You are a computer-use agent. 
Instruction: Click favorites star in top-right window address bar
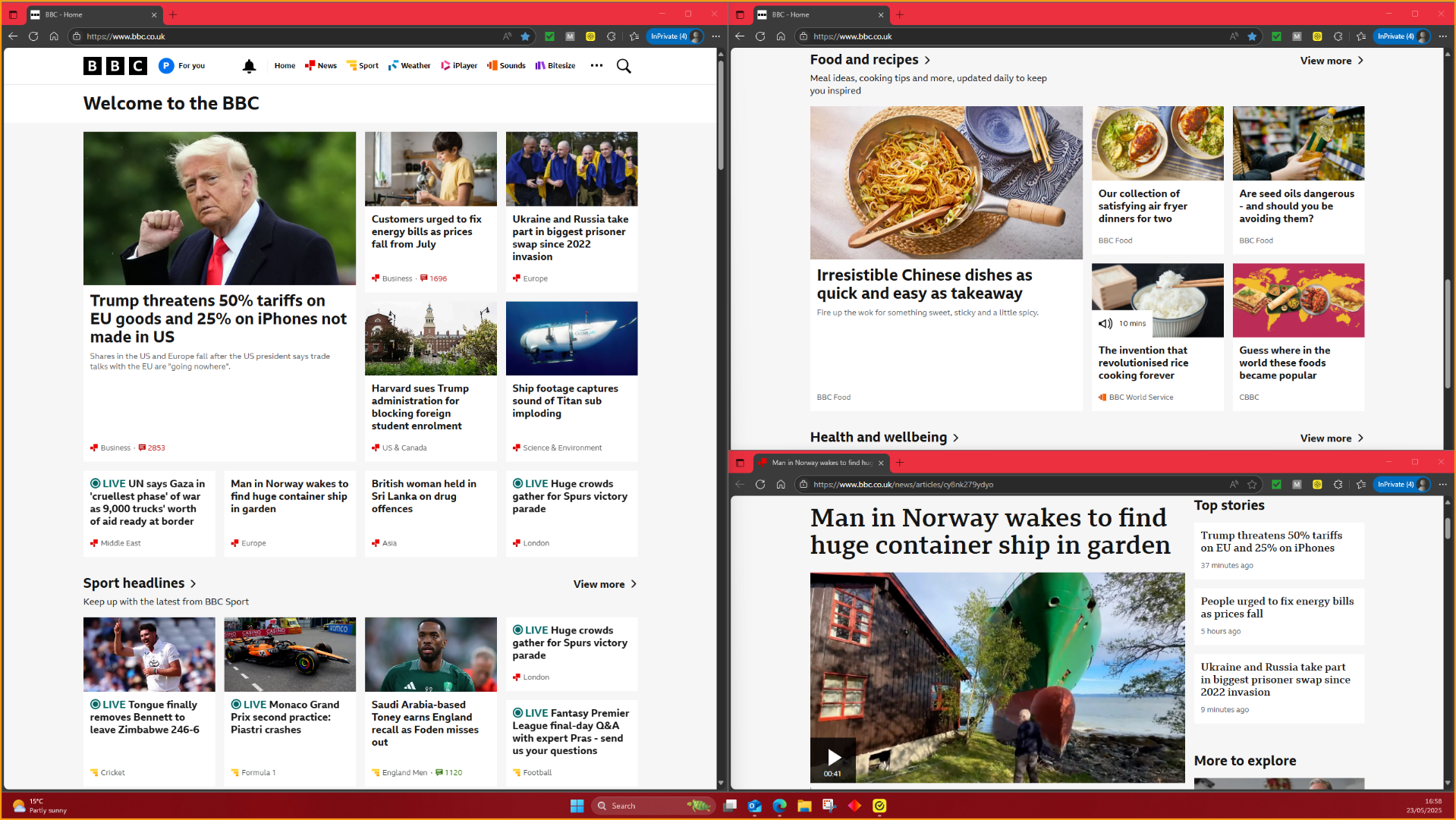click(1252, 36)
